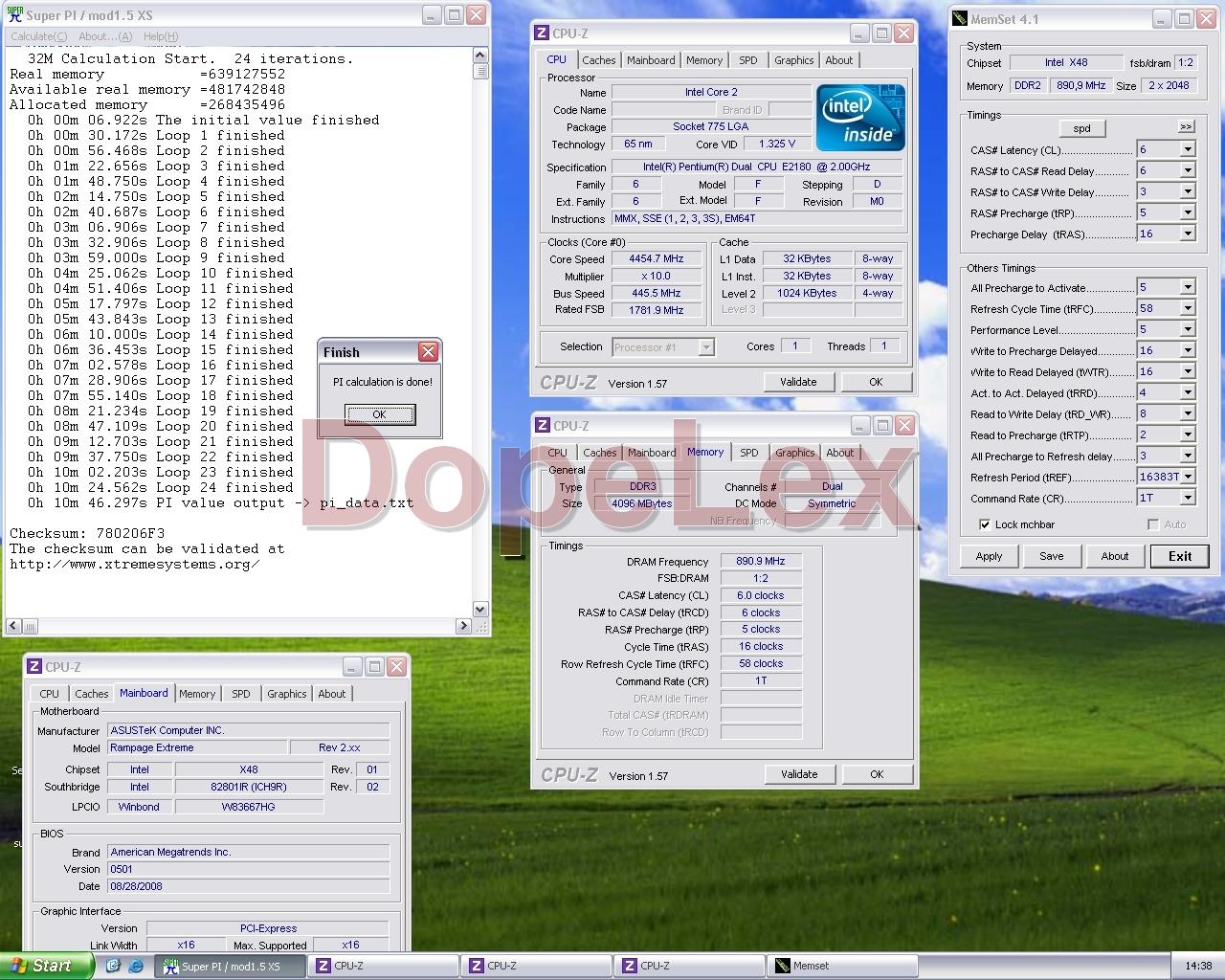The width and height of the screenshot is (1225, 980).
Task: Open Performance Level dropdown in MemSet
Action: [1188, 329]
